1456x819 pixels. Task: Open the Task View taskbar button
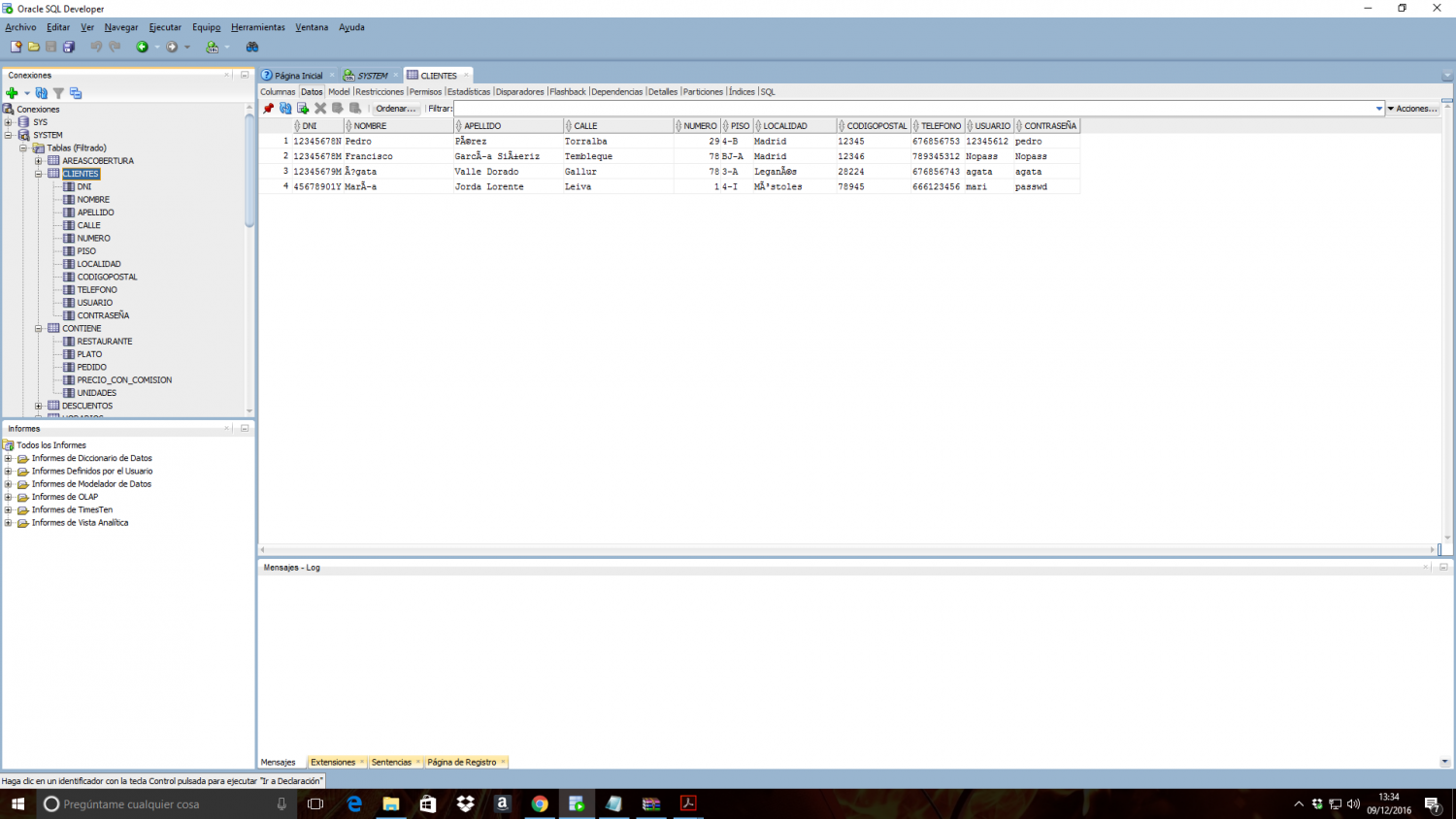tap(315, 803)
